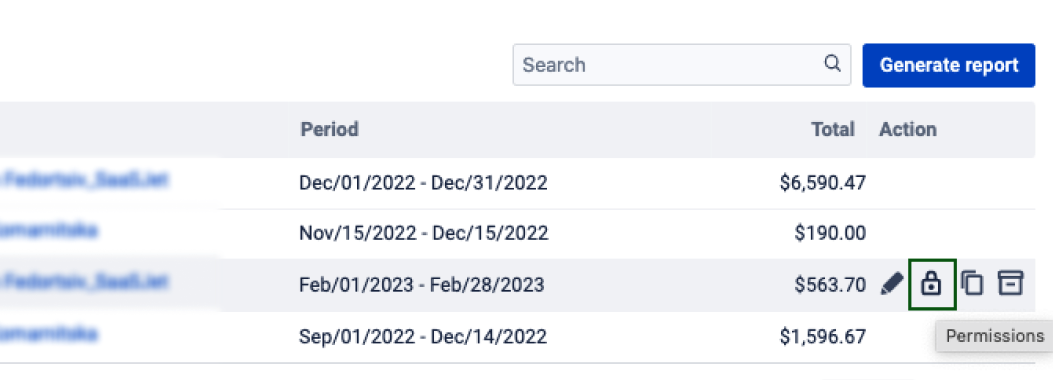This screenshot has width=1053, height=380.
Task: Open the blurred report link in Nov/15/2022 row
Action: click(48, 232)
